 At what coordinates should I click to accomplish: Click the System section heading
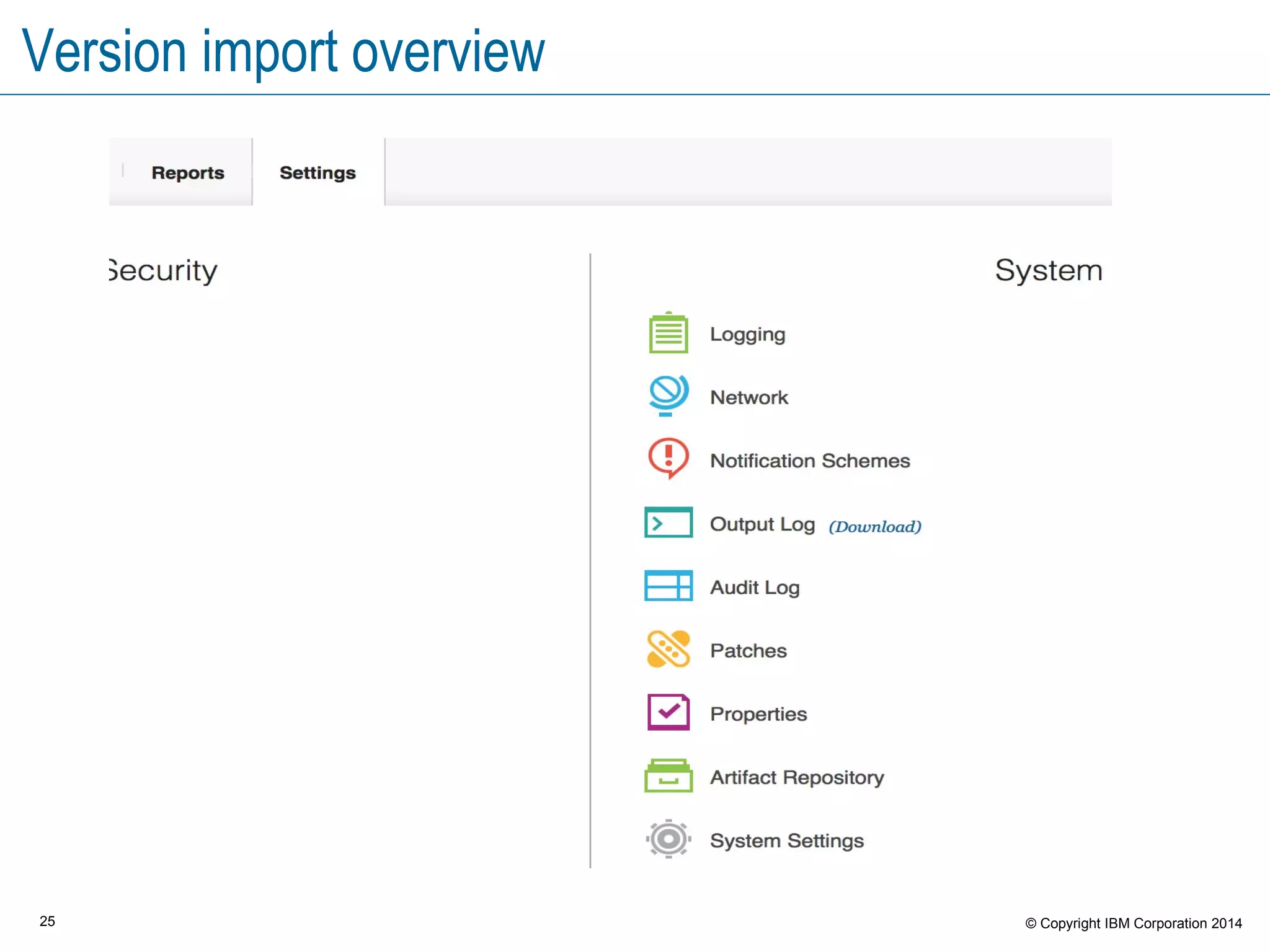1049,271
